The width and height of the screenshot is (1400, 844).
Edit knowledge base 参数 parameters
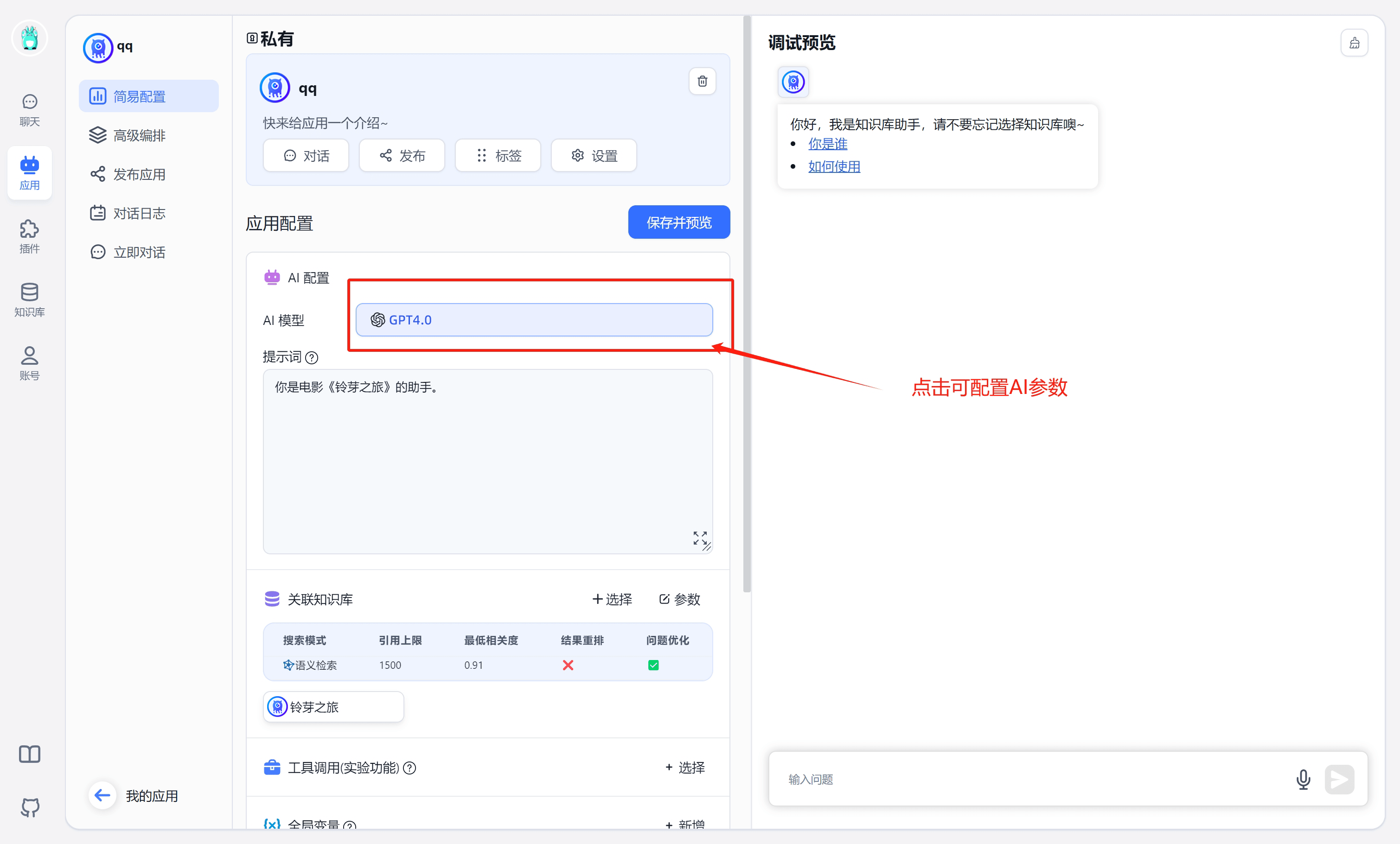679,599
